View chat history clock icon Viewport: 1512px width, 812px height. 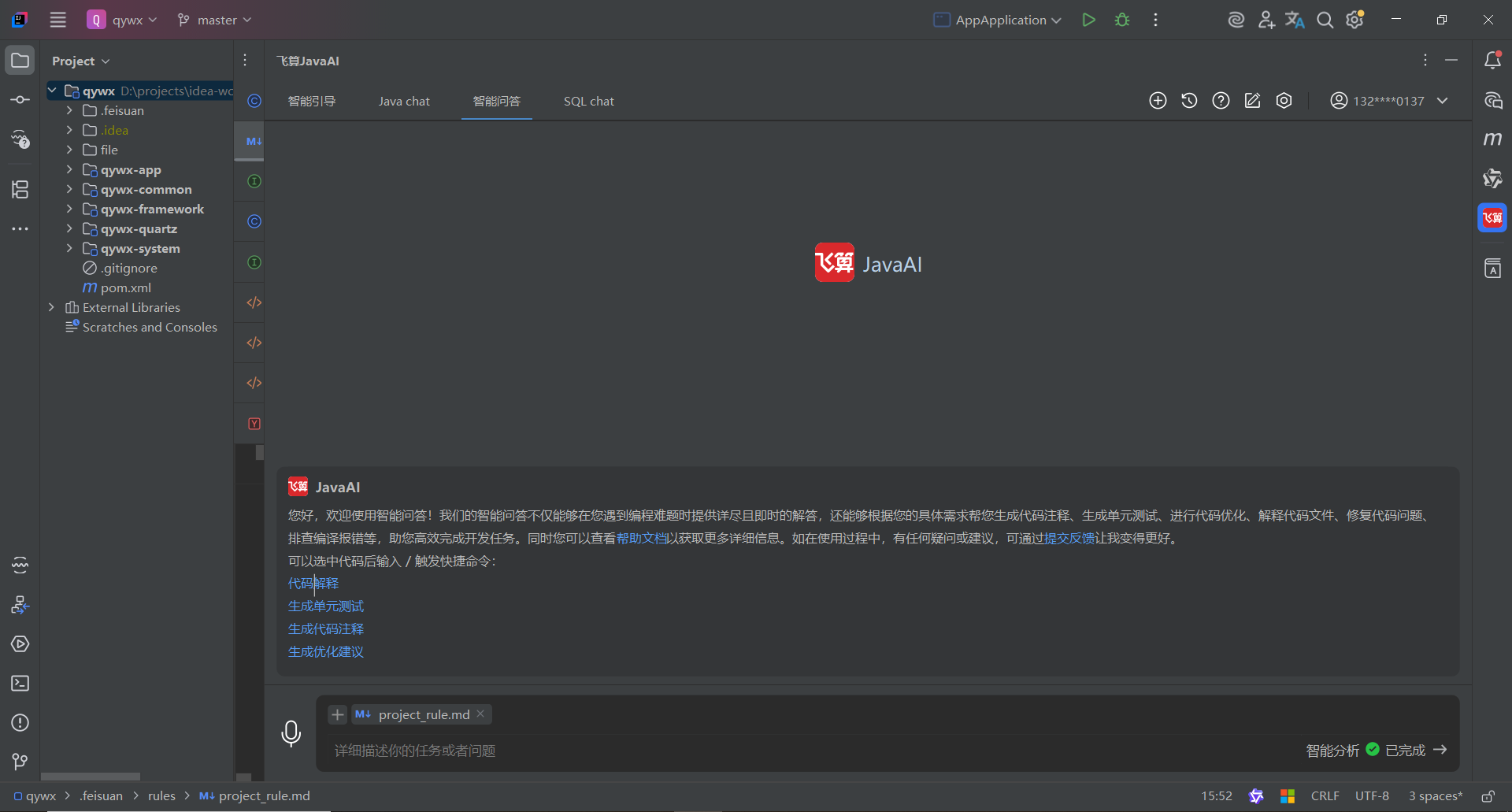click(x=1189, y=101)
